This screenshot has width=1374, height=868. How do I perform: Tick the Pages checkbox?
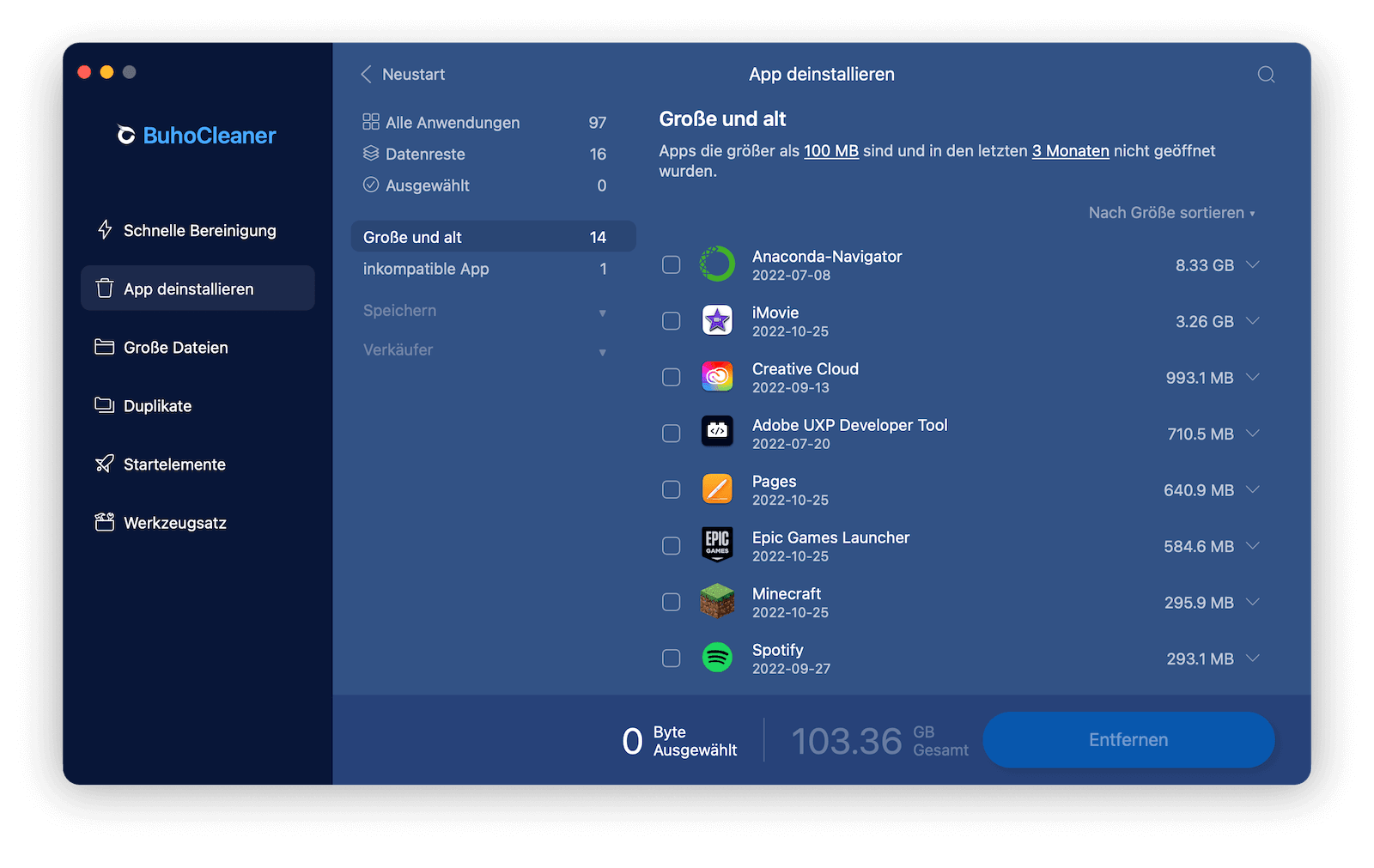[672, 489]
